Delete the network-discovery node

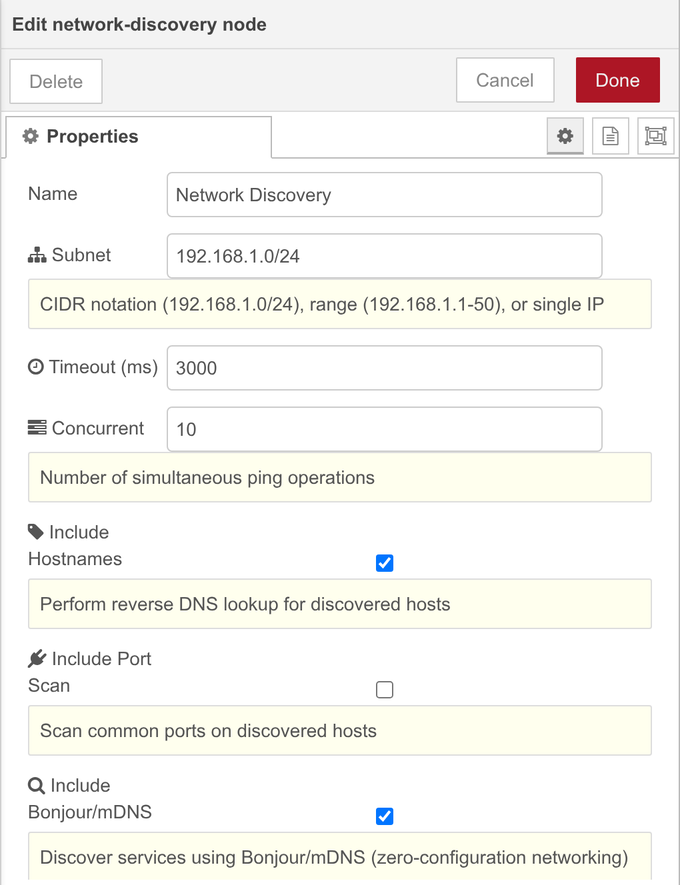(56, 81)
